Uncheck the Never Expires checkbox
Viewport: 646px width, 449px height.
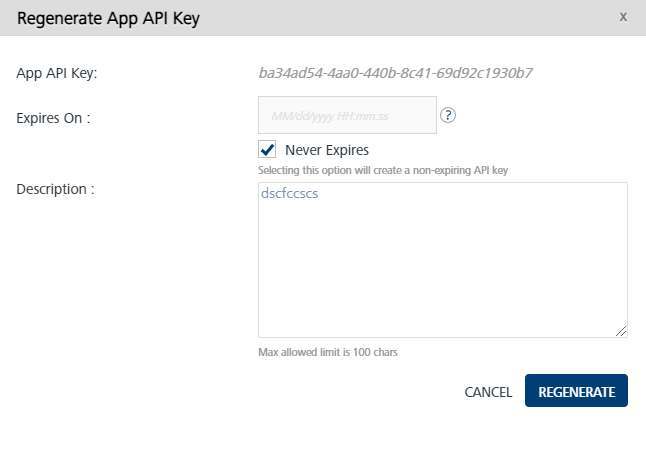[267, 150]
